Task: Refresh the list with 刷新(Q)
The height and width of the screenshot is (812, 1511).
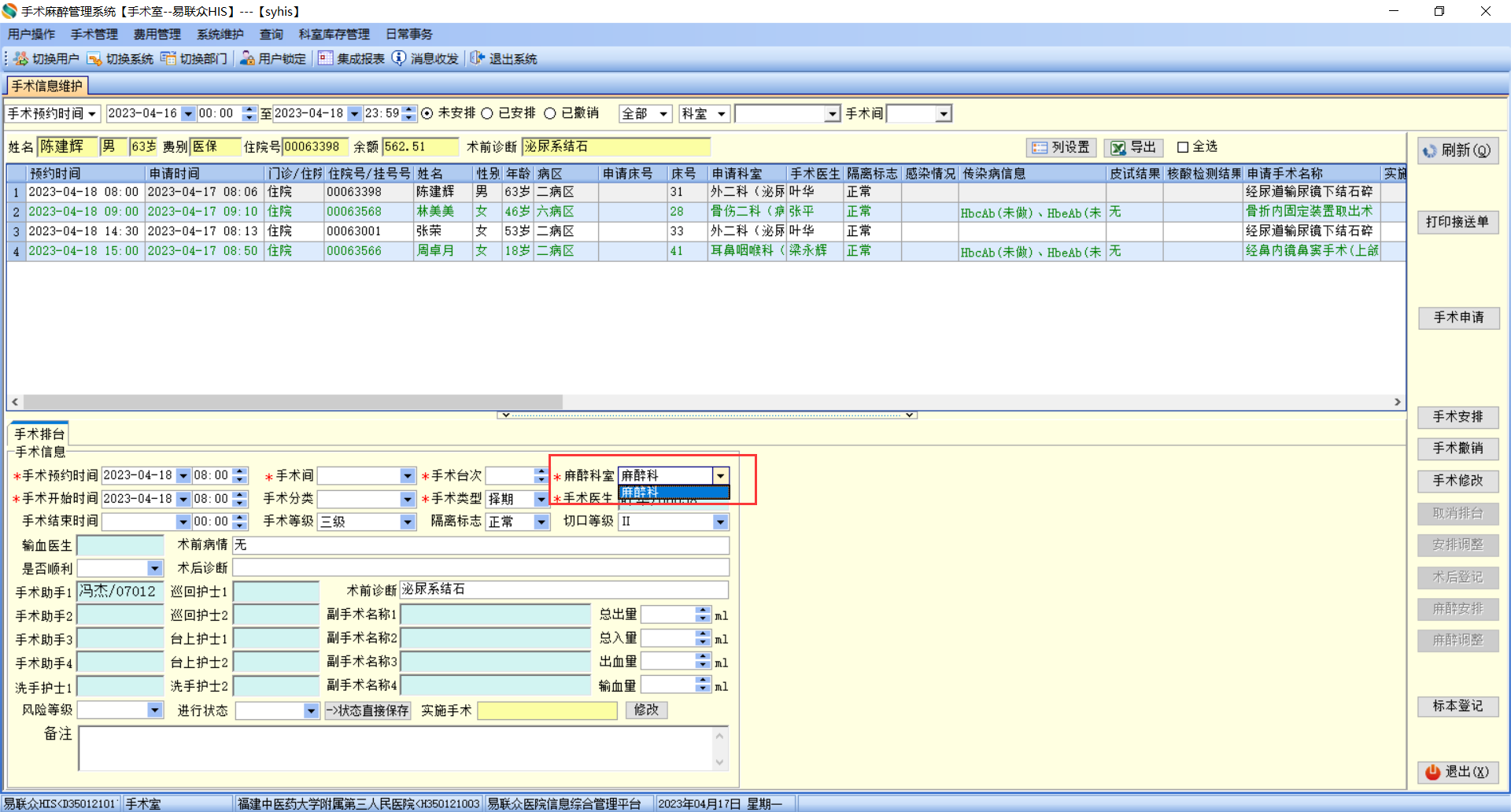Action: coord(1457,150)
